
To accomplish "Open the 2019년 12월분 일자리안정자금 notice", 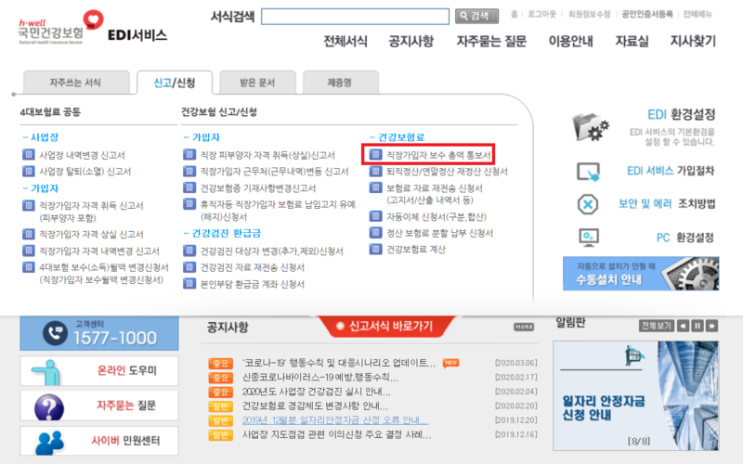I will click(x=335, y=420).
